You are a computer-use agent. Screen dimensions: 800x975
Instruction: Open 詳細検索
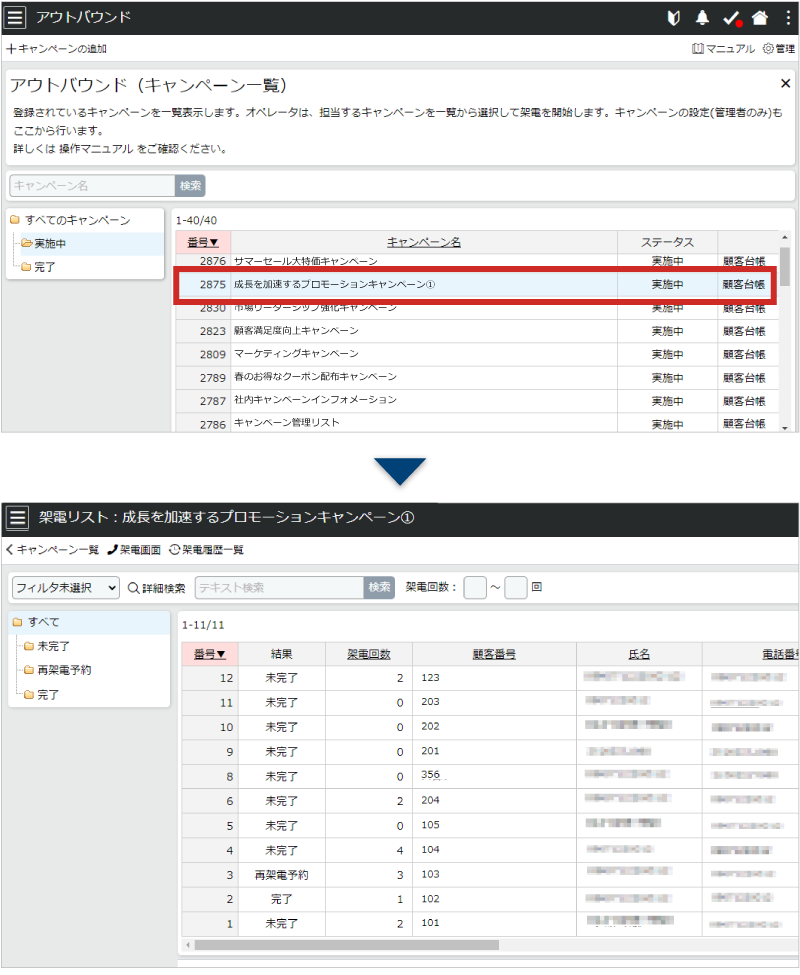(157, 588)
